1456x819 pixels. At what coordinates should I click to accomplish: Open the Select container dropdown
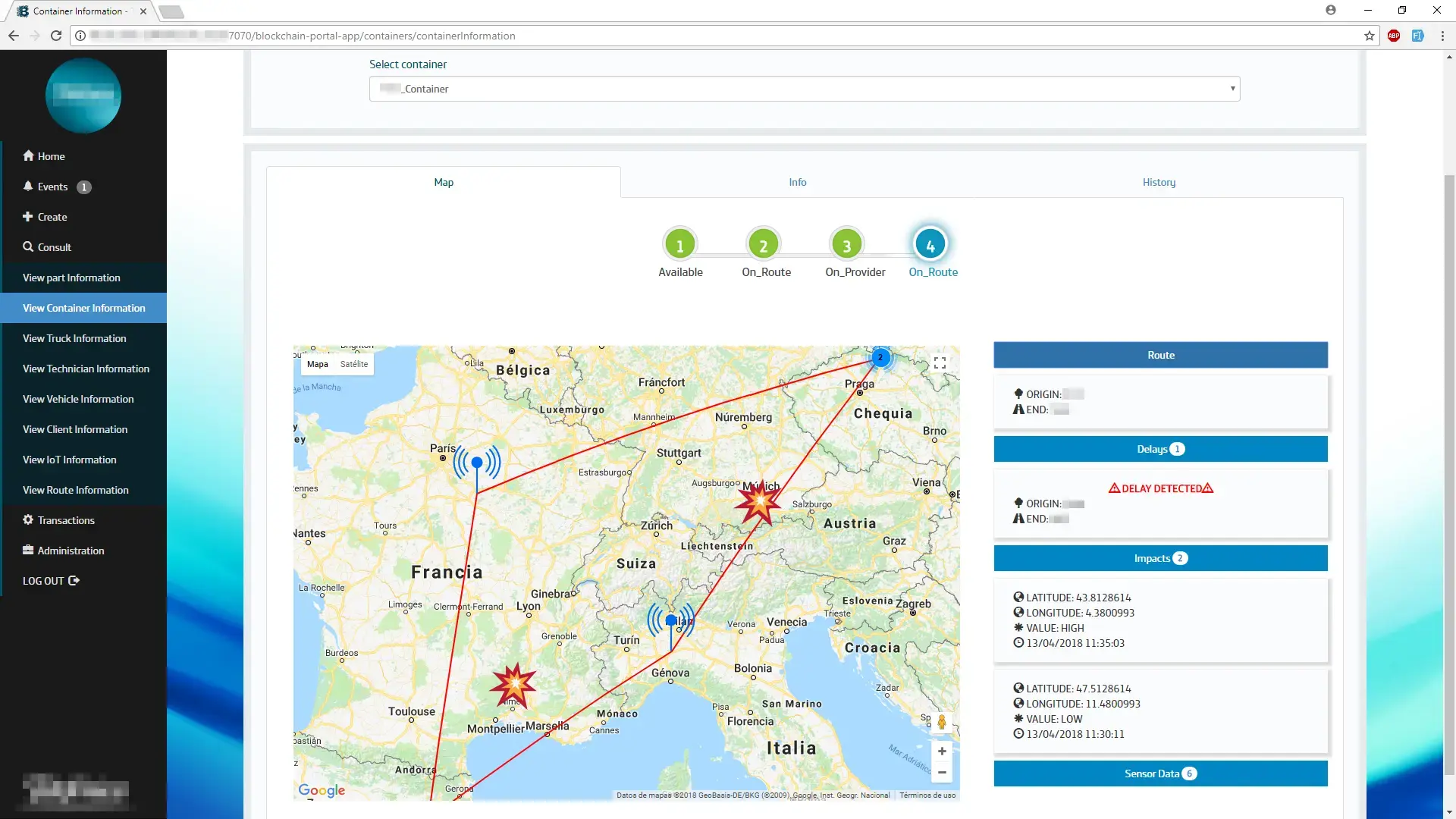click(804, 89)
